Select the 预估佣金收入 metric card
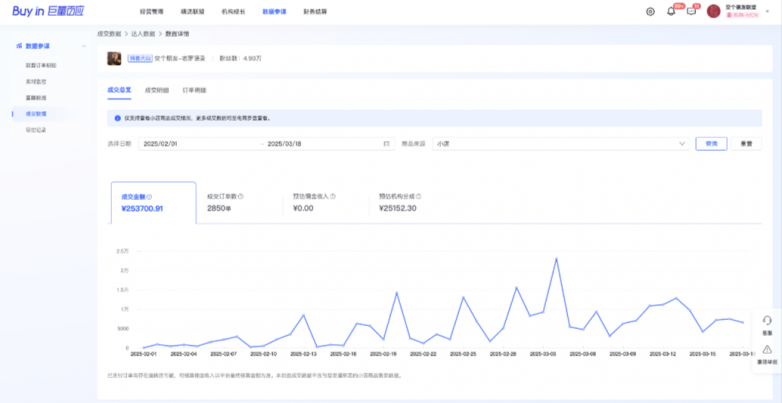The image size is (782, 403). [x=326, y=202]
